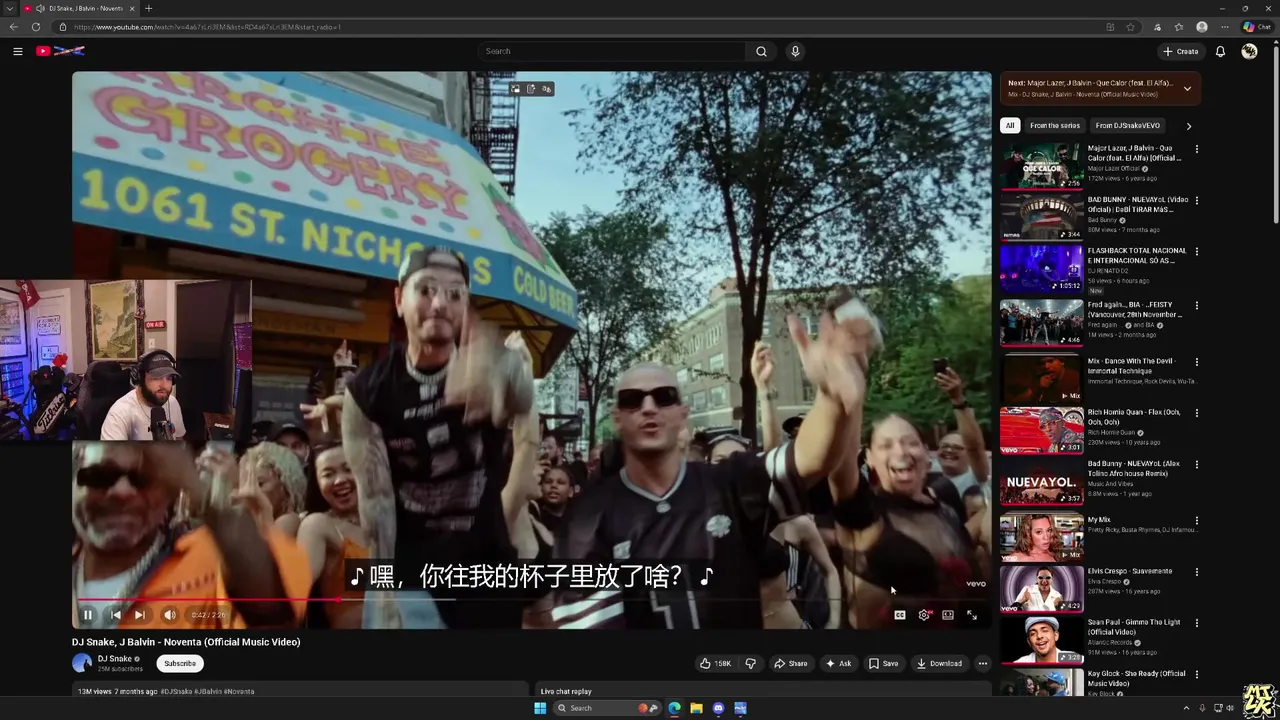Open the notifications bell
The width and height of the screenshot is (1280, 720).
pos(1220,51)
